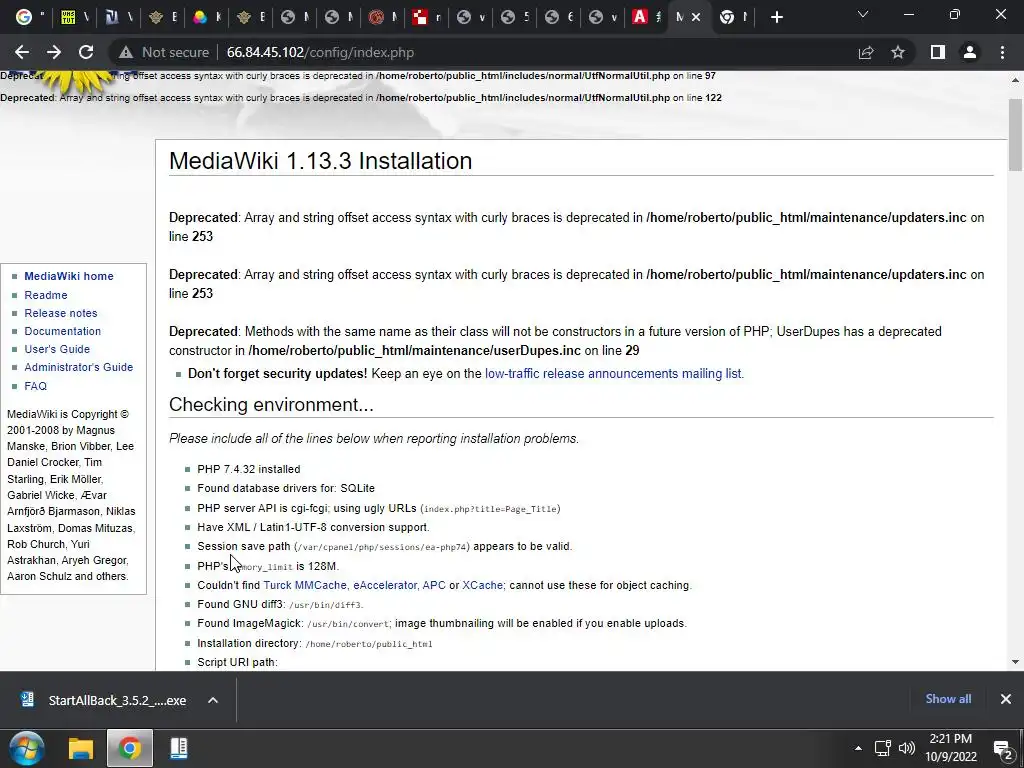Open the Release notes link

tap(61, 313)
